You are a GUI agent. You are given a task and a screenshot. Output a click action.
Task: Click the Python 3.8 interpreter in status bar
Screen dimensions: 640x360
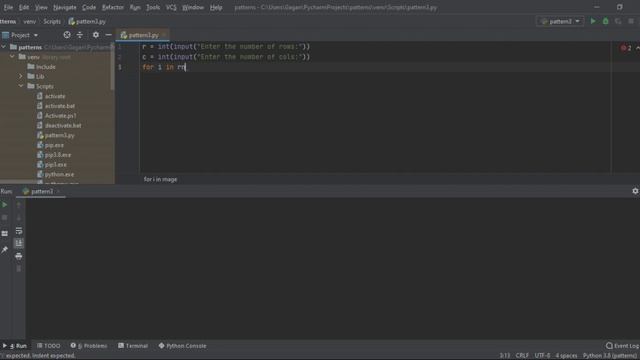point(610,356)
